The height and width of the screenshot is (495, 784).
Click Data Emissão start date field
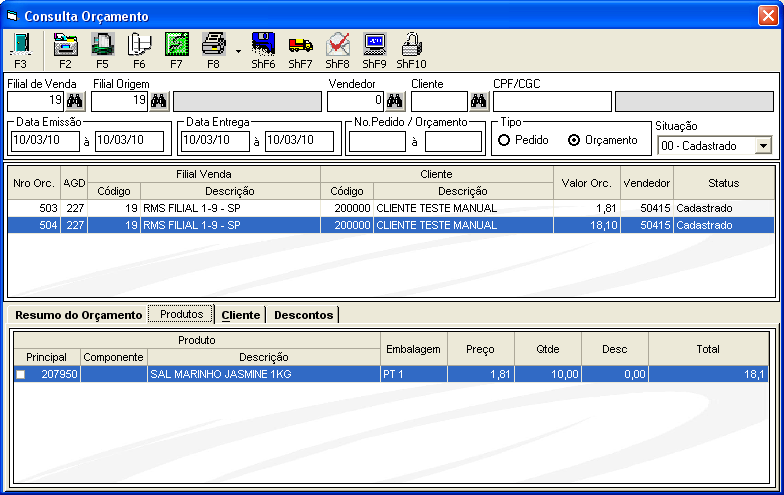pos(46,142)
